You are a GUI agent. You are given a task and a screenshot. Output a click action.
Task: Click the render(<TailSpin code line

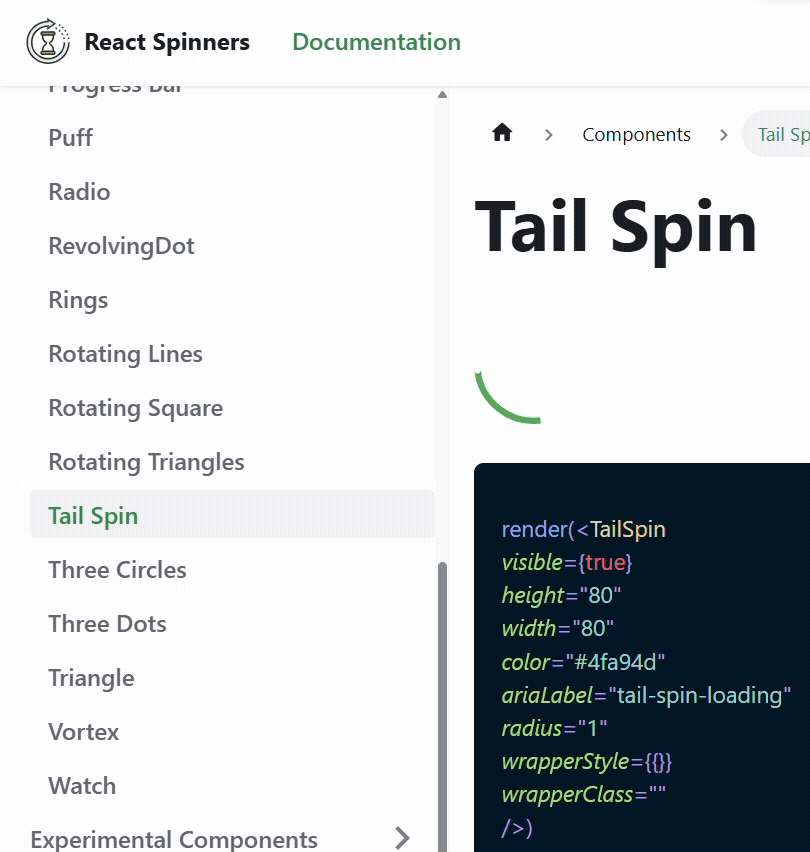(x=583, y=529)
